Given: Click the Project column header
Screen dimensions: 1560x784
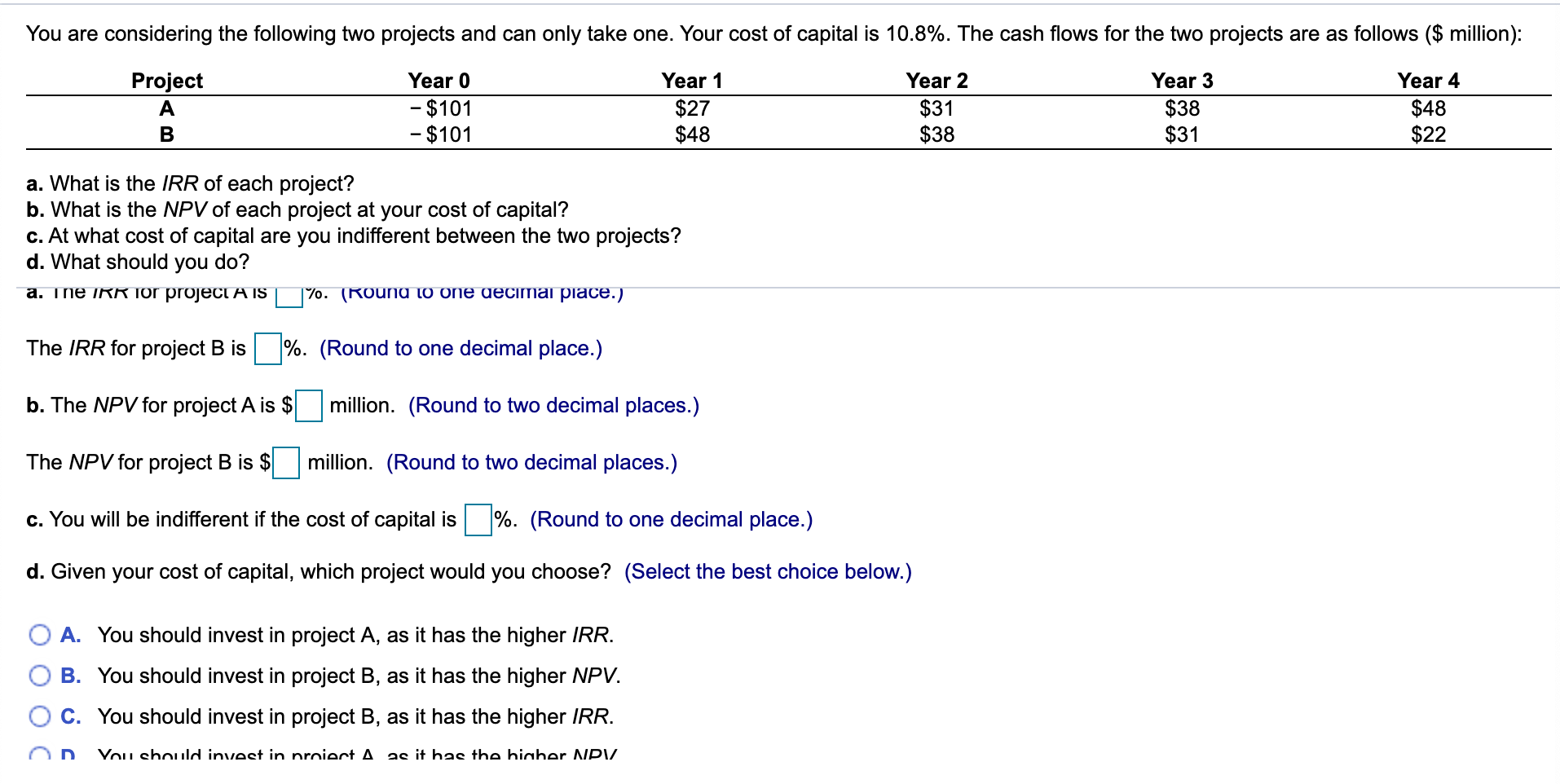Looking at the screenshot, I should pyautogui.click(x=167, y=81).
